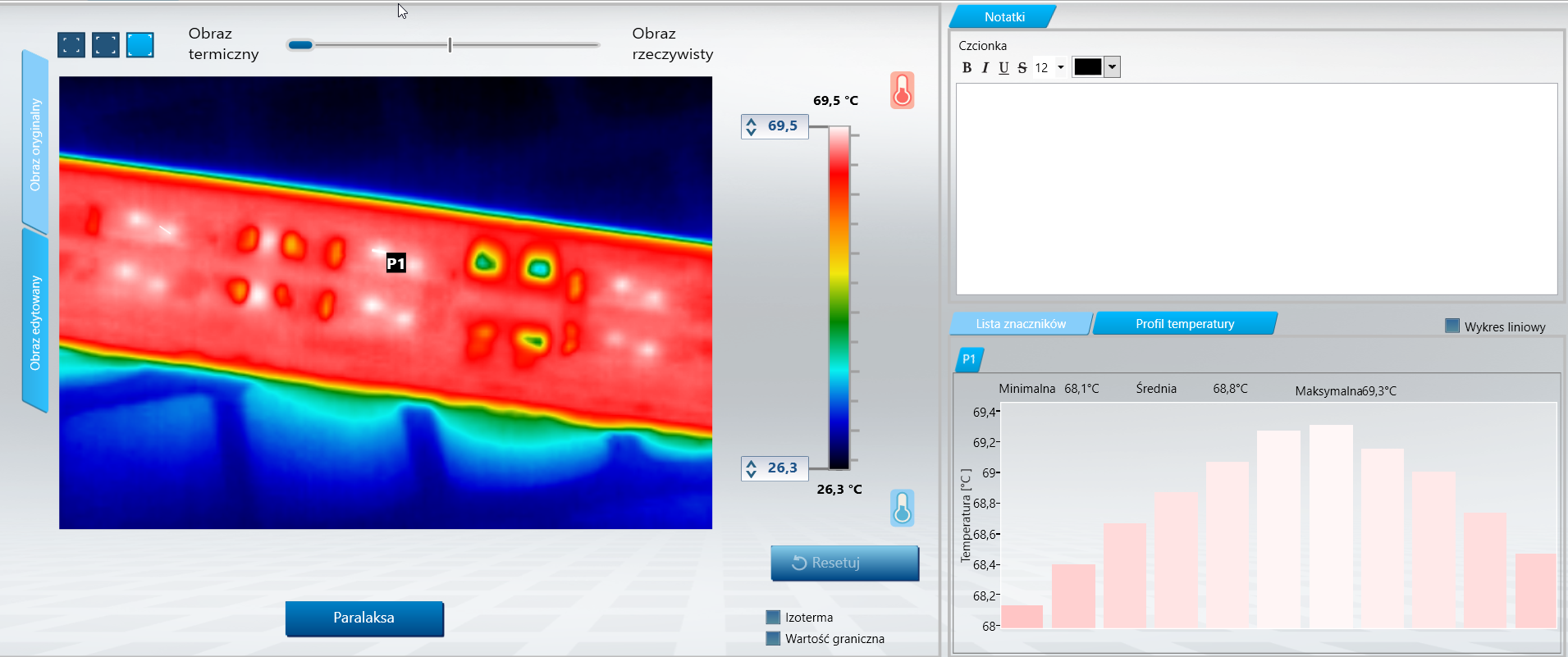
Task: Toggle bold formatting in notes
Action: click(x=967, y=68)
